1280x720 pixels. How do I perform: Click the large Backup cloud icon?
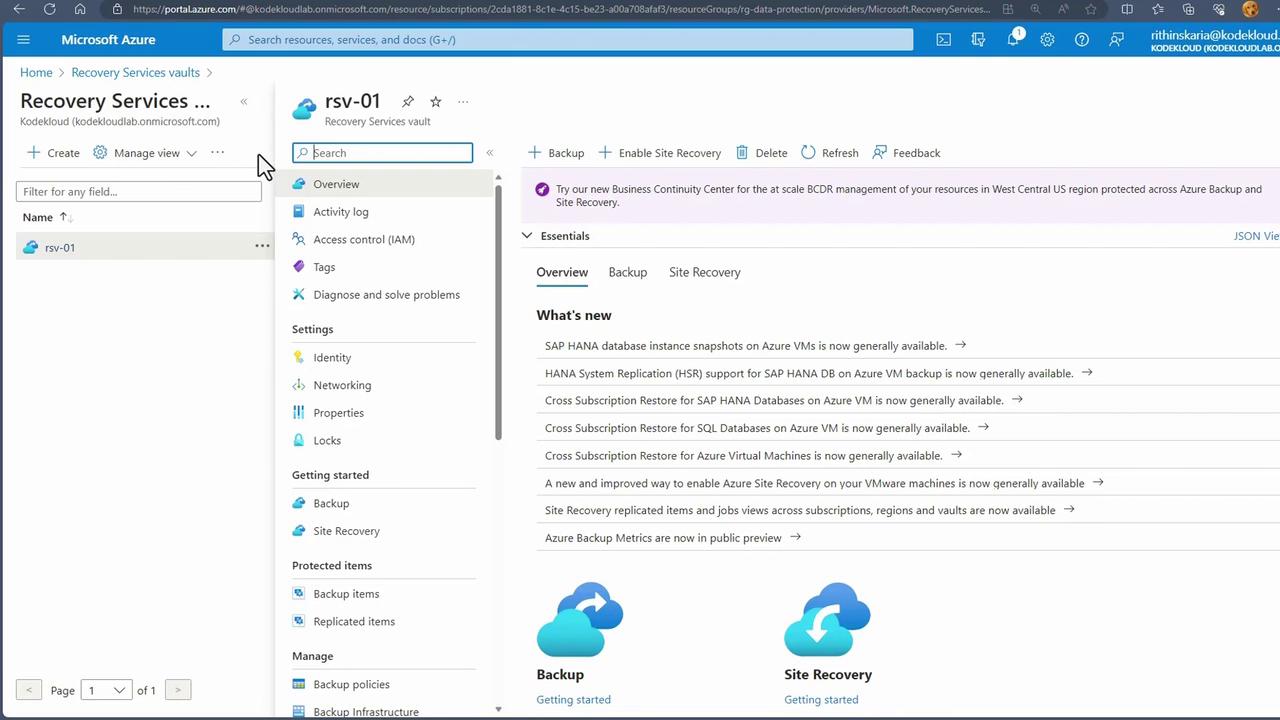580,620
